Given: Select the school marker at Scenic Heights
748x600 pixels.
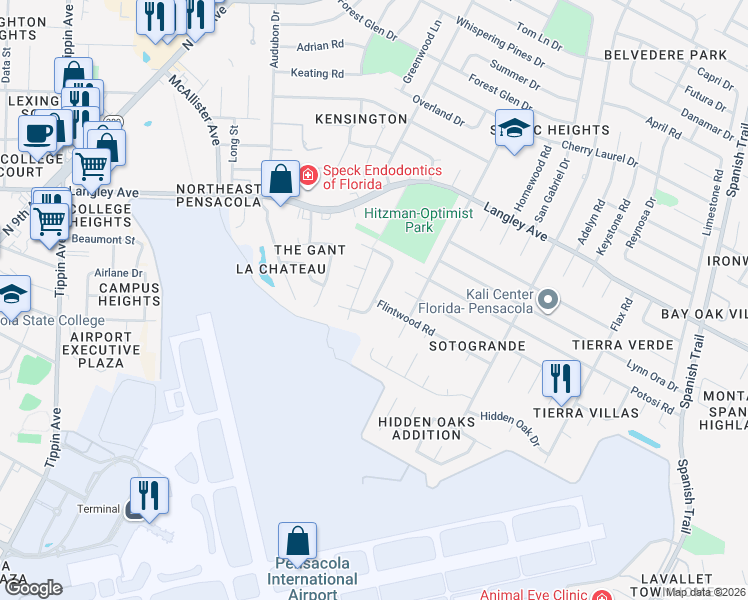Looking at the screenshot, I should (514, 129).
